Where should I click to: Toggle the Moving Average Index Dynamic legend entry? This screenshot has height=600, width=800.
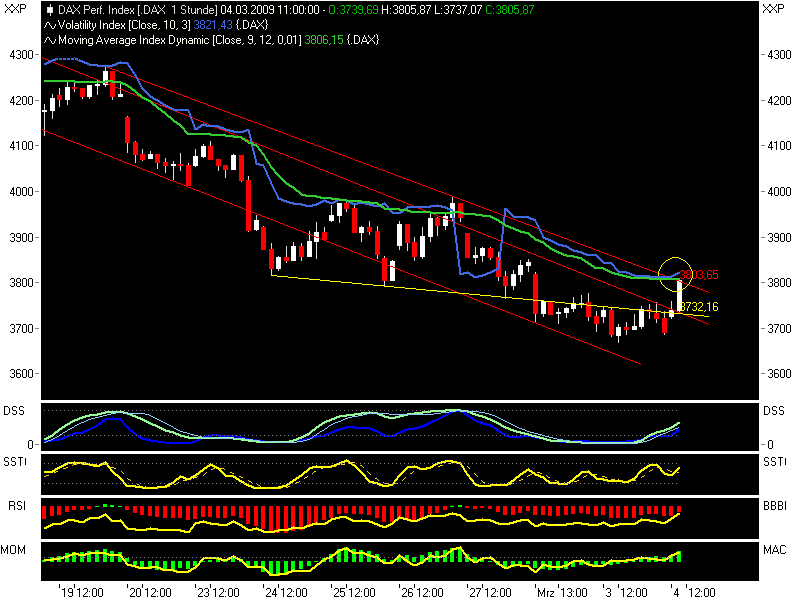pos(180,40)
